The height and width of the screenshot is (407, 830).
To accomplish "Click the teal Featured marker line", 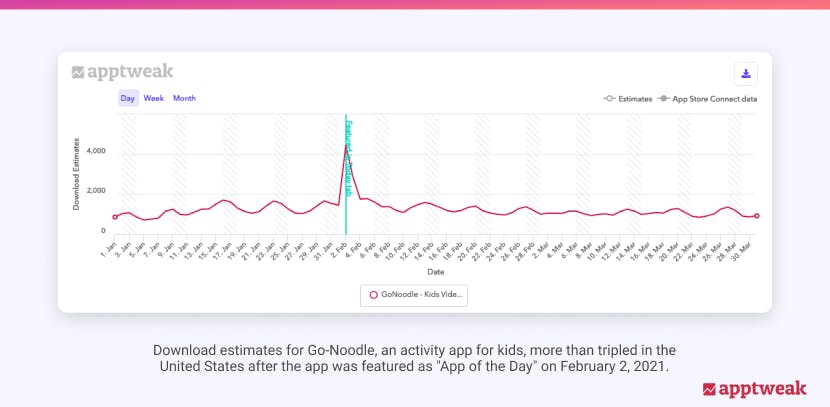I will point(346,180).
